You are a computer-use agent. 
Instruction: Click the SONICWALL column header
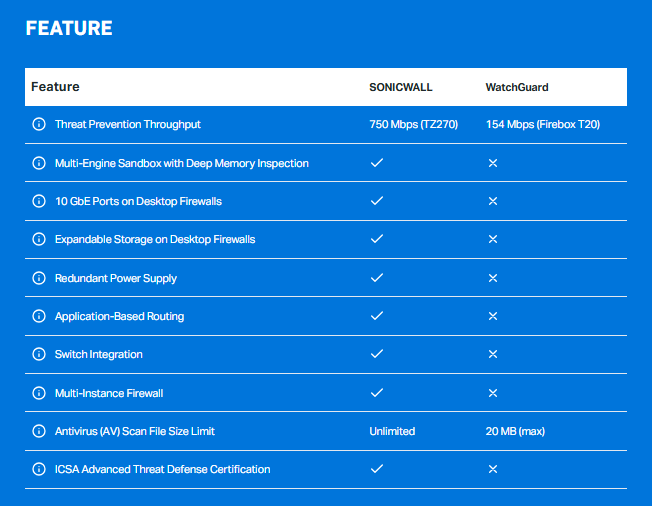401,87
